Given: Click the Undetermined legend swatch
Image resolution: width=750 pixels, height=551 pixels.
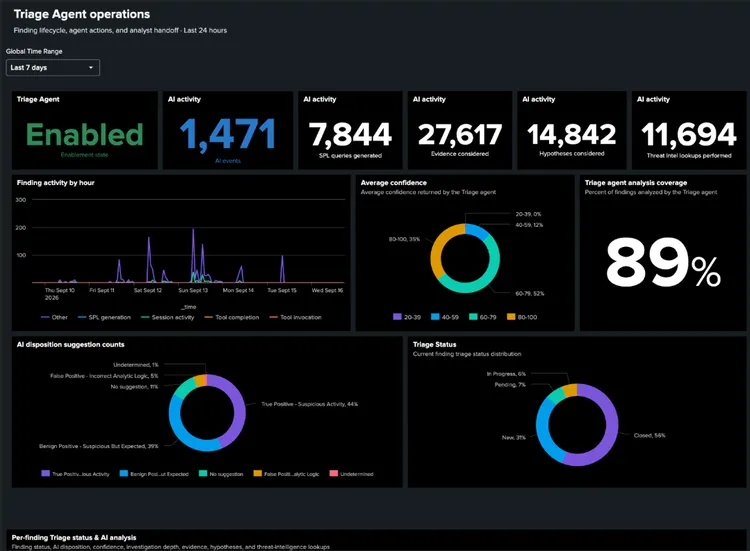Looking at the screenshot, I should [334, 474].
